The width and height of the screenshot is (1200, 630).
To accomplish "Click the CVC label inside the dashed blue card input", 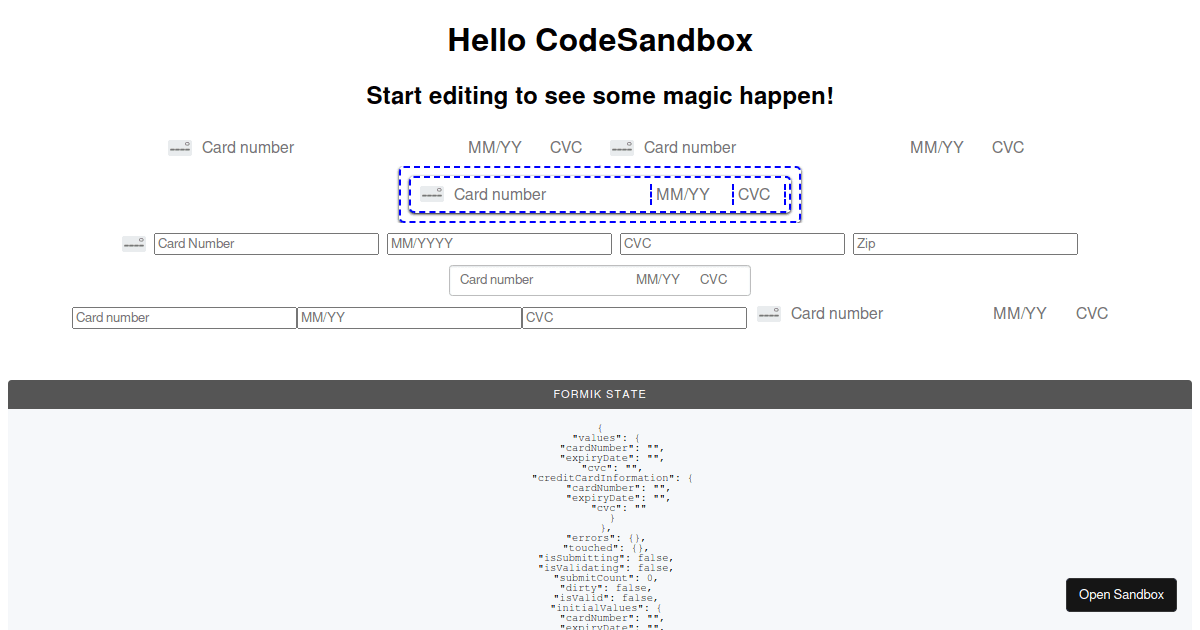I will tap(756, 194).
